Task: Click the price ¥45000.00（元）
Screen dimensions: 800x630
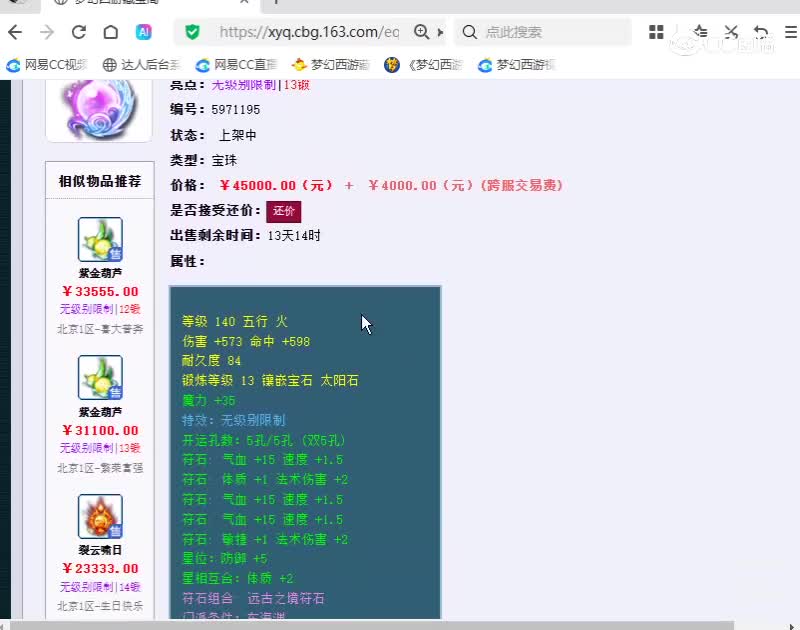Action: click(x=276, y=185)
